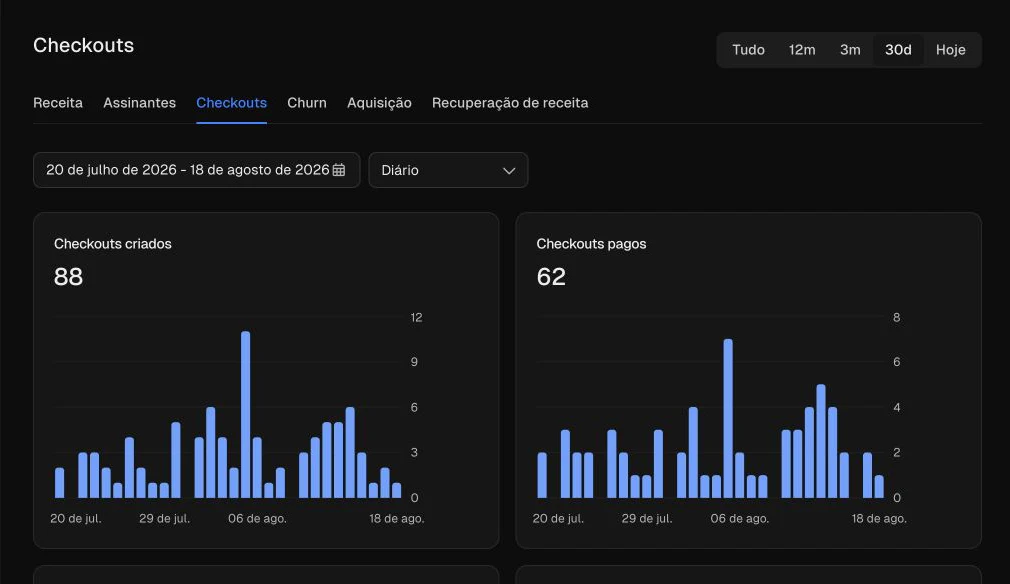This screenshot has width=1010, height=584.
Task: Click the 62 total value
Action: (551, 277)
